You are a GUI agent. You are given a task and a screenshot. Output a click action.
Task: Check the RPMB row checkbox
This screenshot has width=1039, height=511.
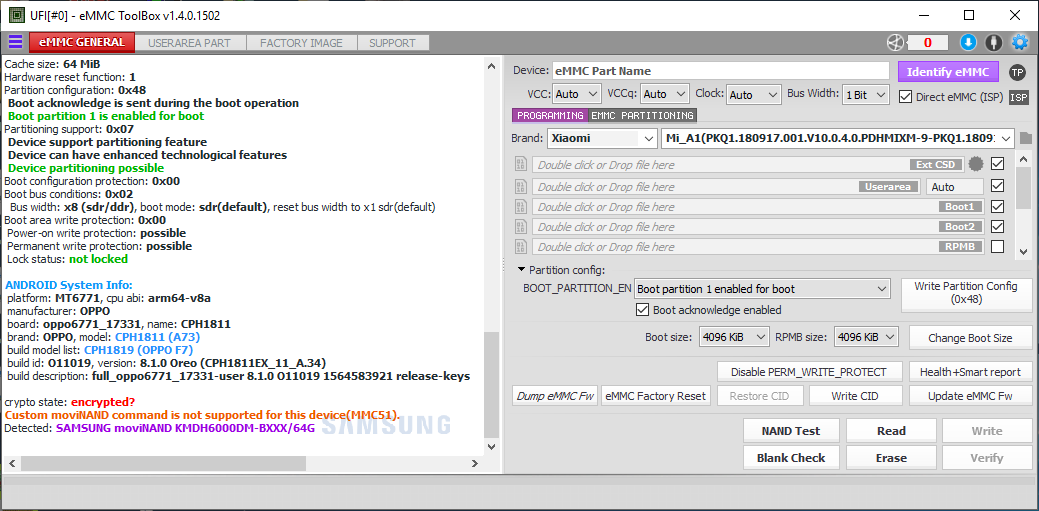pos(997,247)
